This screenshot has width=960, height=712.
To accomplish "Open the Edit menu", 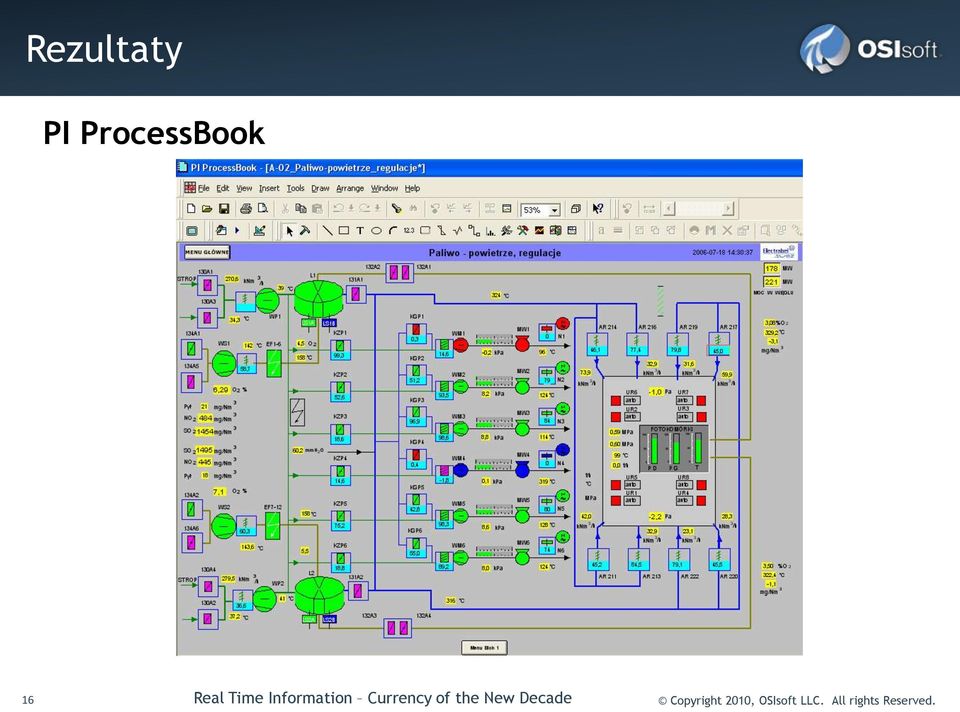I will click(223, 189).
